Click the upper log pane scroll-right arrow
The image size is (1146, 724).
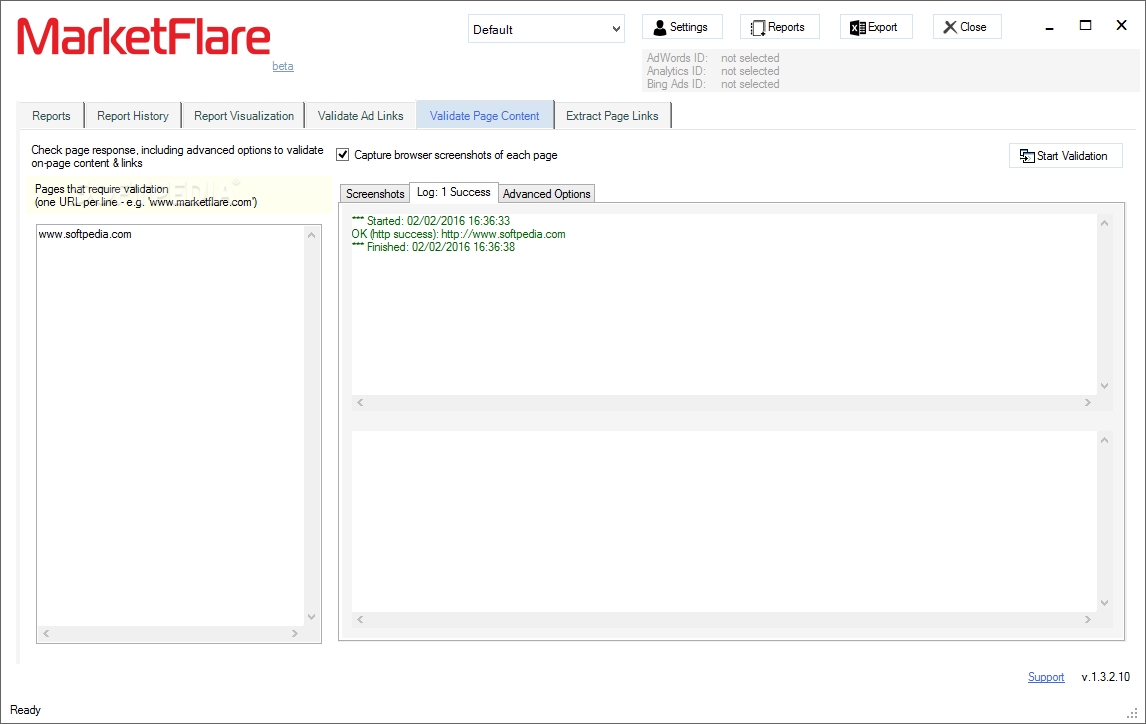click(x=1088, y=403)
